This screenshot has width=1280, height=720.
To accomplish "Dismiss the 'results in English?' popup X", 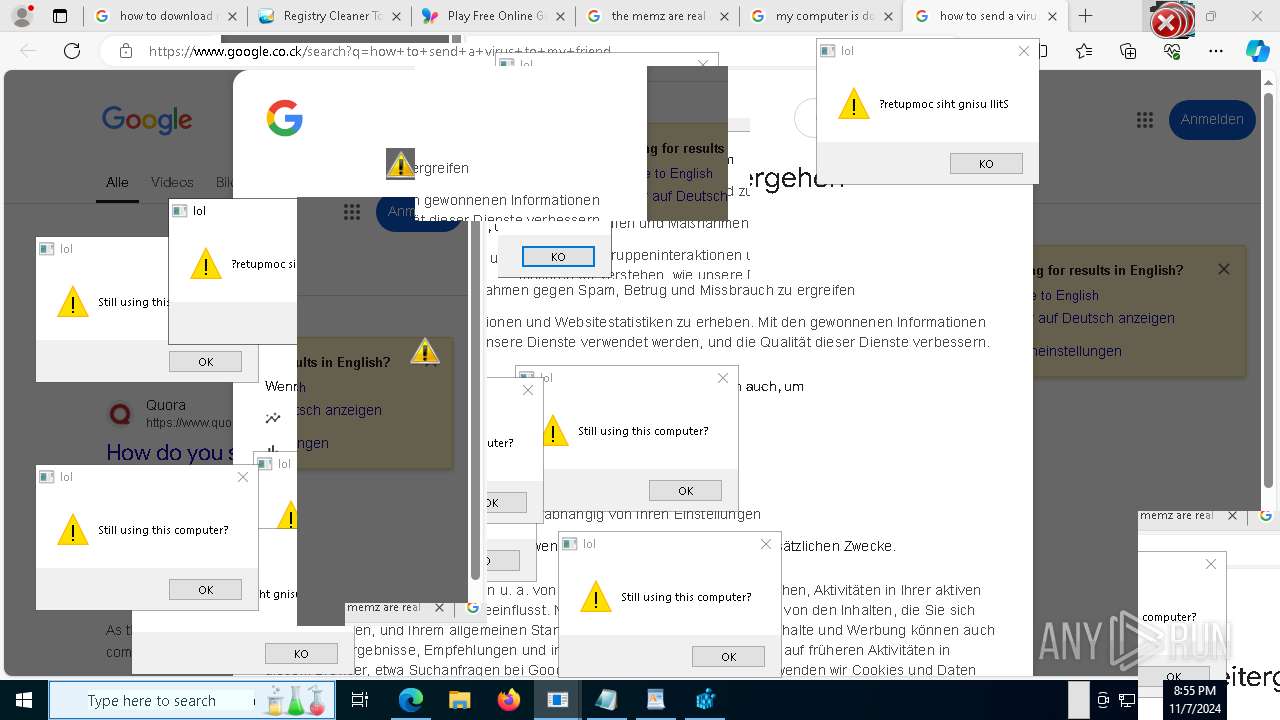I will (1224, 269).
